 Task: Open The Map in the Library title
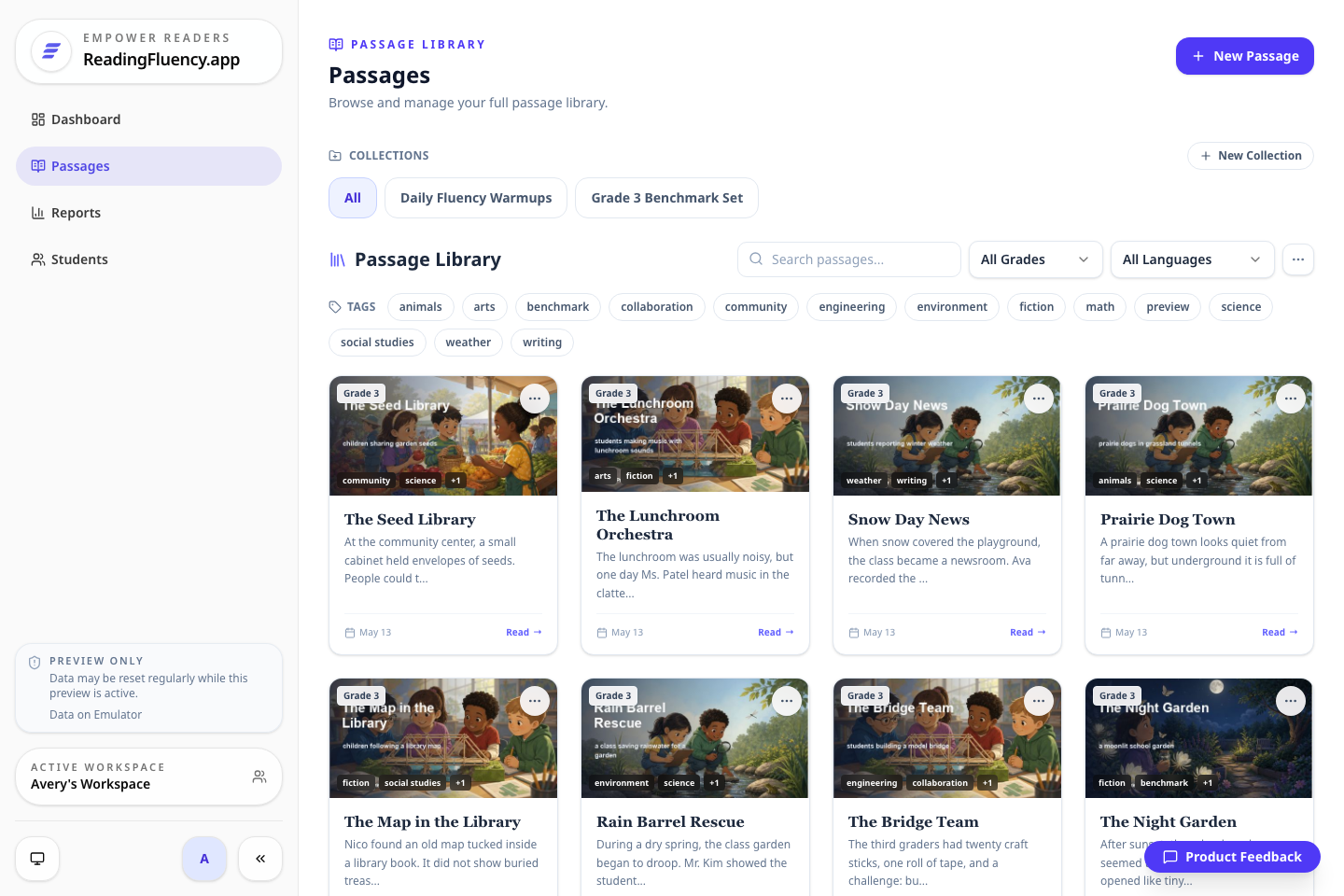432,822
